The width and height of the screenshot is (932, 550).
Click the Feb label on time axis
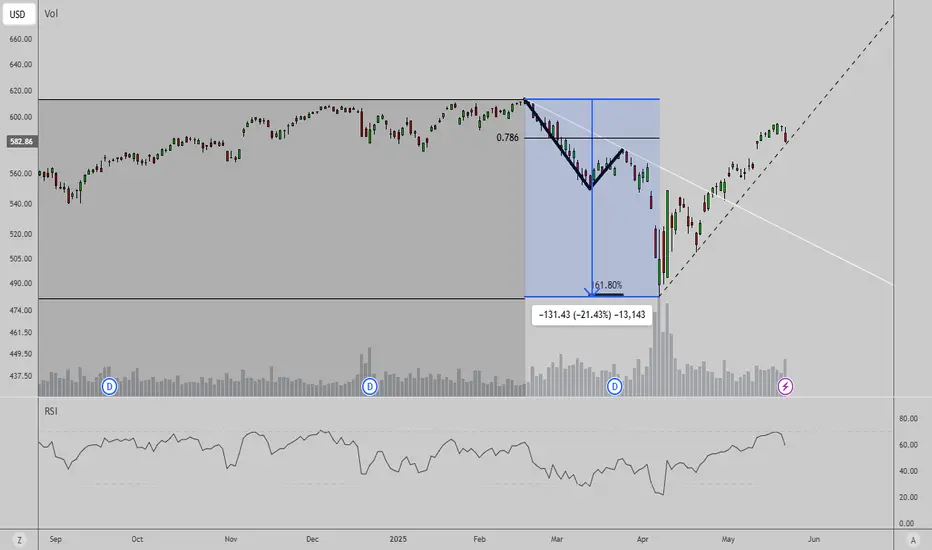479,539
